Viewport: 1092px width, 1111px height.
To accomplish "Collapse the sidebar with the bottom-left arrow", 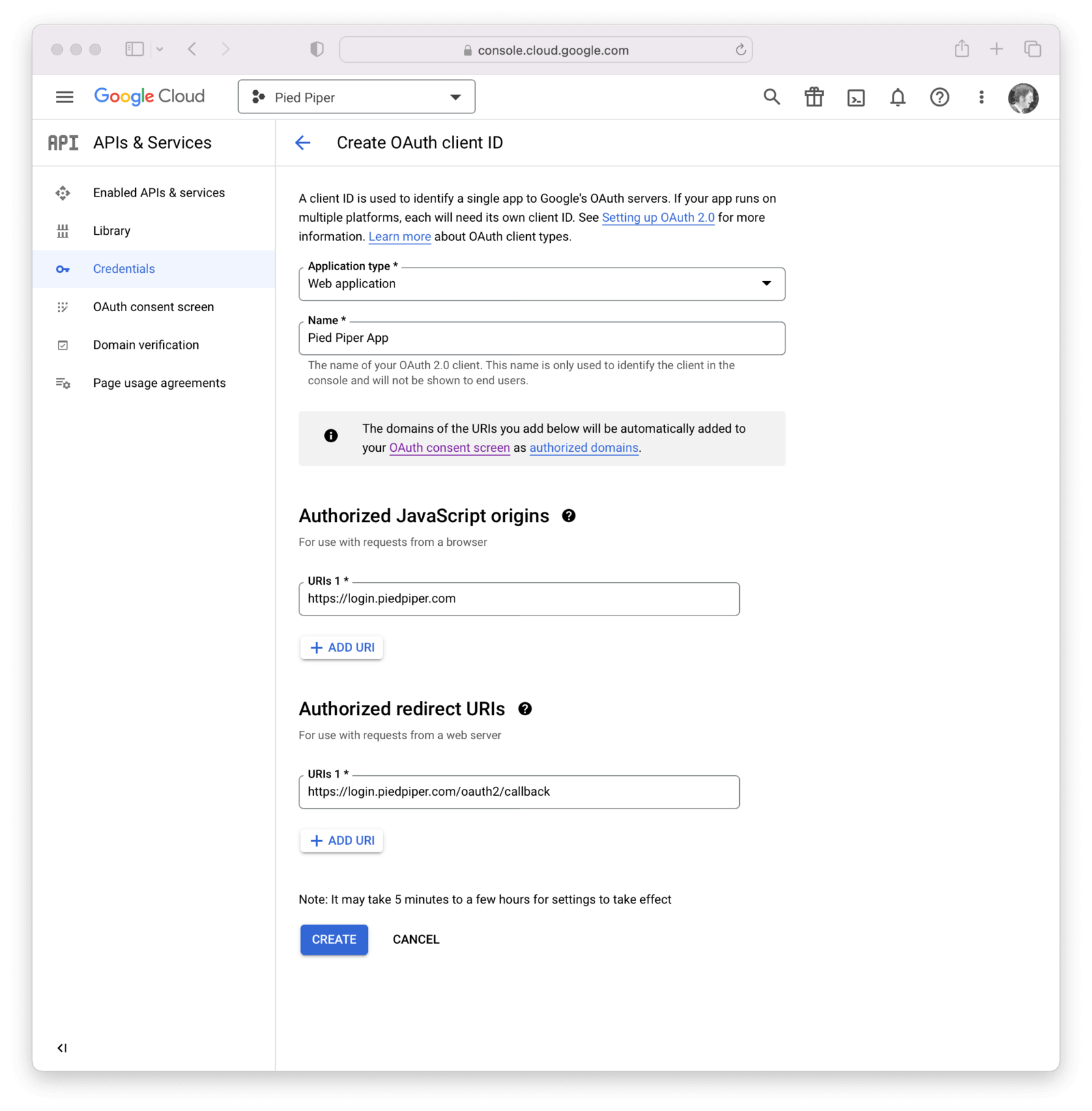I will (x=63, y=1048).
